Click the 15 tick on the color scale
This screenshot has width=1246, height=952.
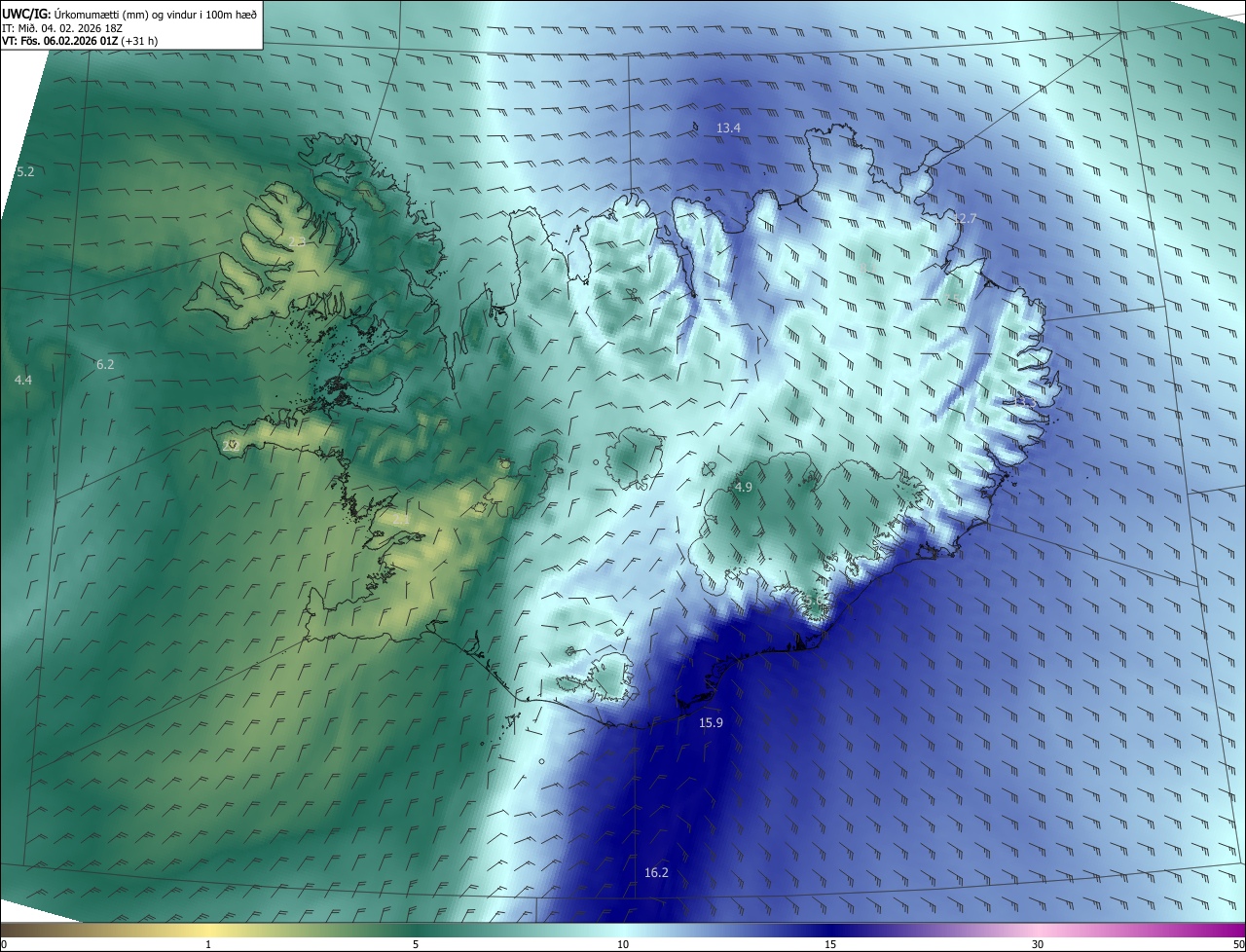pos(830,944)
